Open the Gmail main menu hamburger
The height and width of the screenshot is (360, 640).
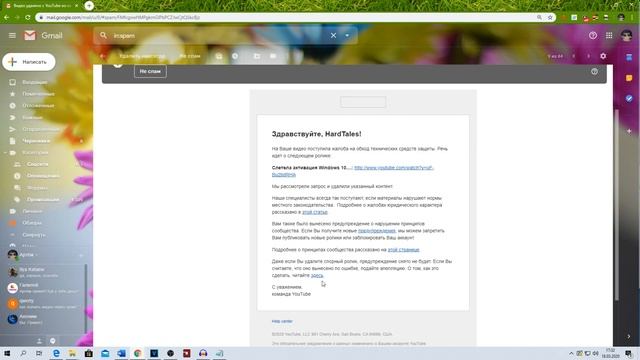click(12, 36)
